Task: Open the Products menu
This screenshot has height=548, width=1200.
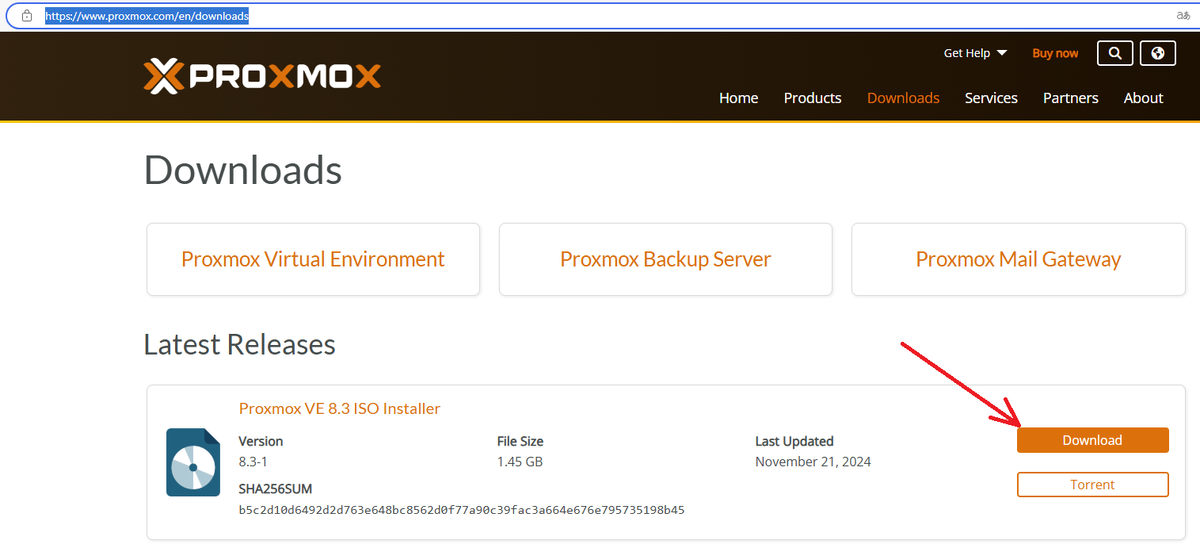Action: [812, 98]
